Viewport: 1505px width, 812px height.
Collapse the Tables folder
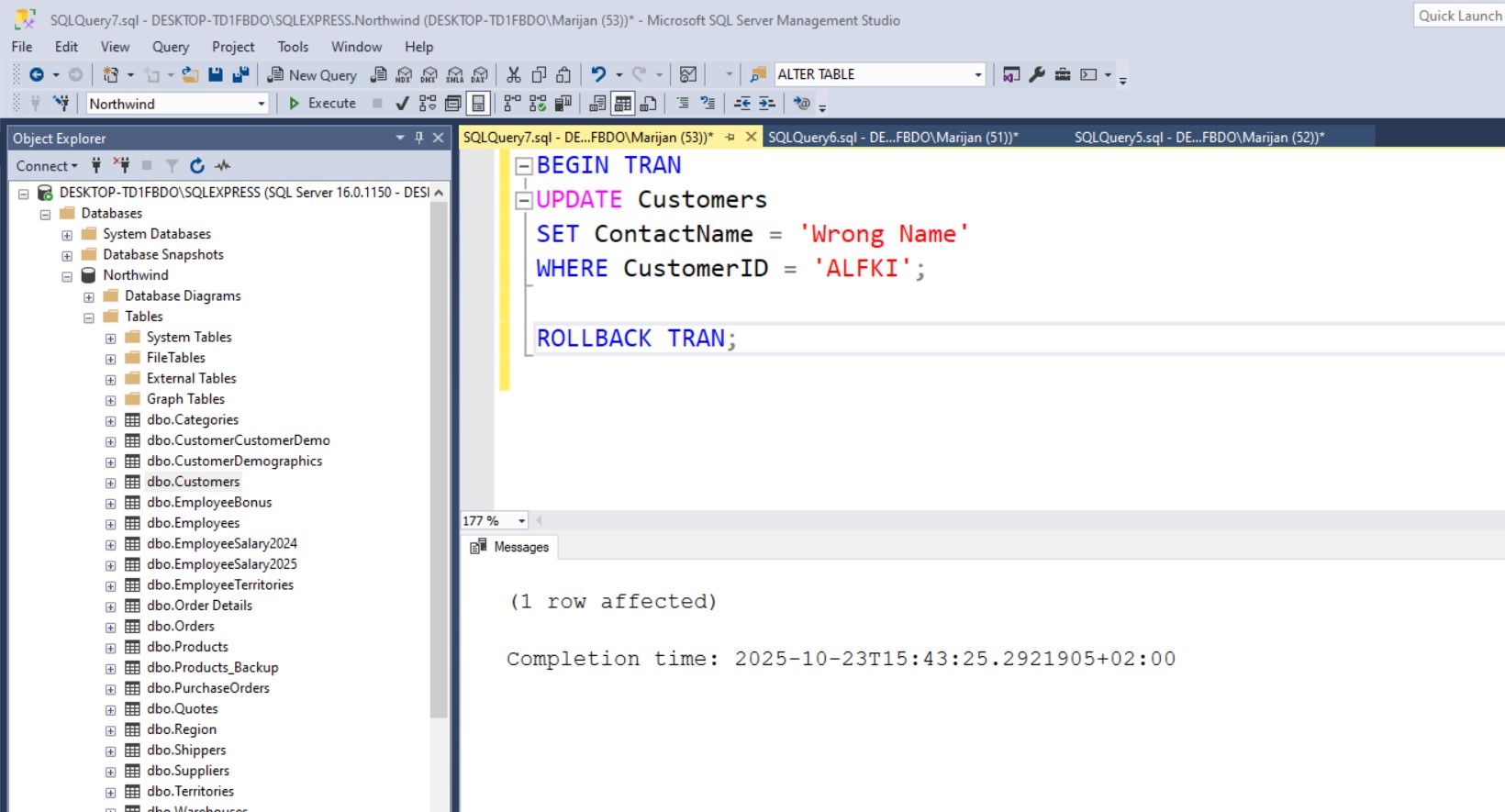click(x=89, y=317)
